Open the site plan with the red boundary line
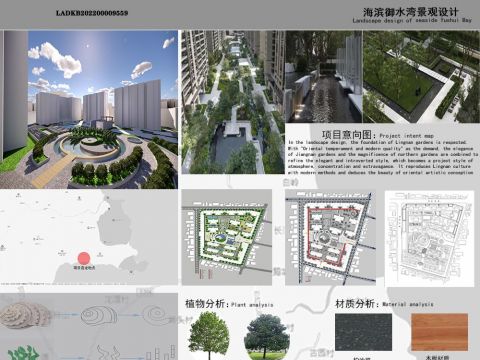The width and height of the screenshot is (480, 360). pyautogui.click(x=330, y=238)
